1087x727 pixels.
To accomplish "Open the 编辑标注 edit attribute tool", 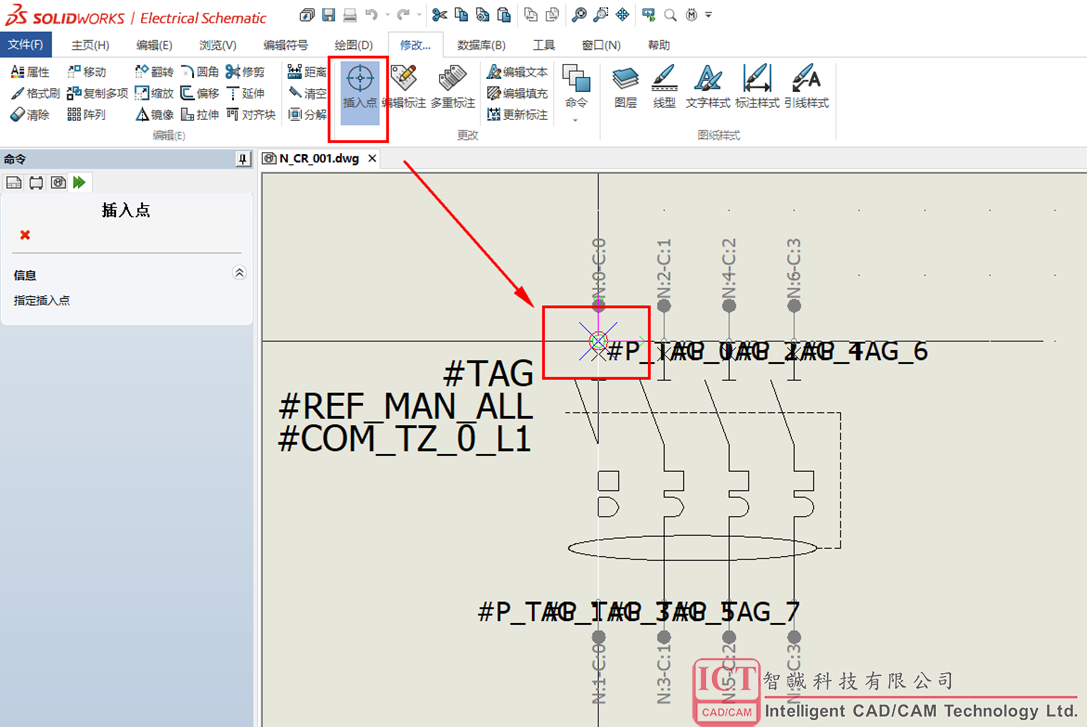I will (403, 87).
